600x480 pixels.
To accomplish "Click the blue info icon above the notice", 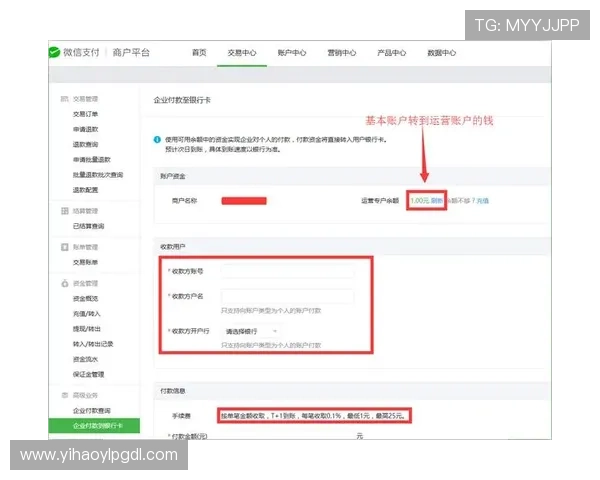I will [157, 140].
